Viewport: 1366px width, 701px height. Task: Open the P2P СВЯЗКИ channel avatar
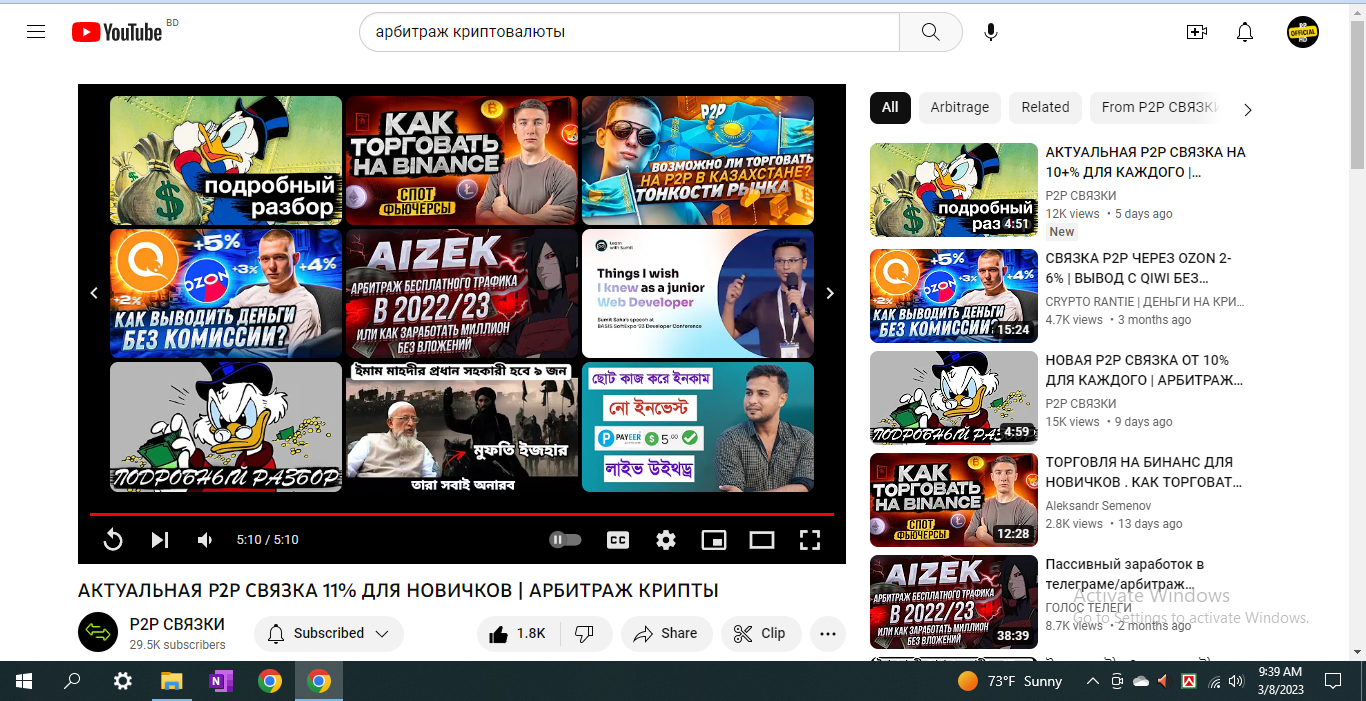(x=98, y=632)
